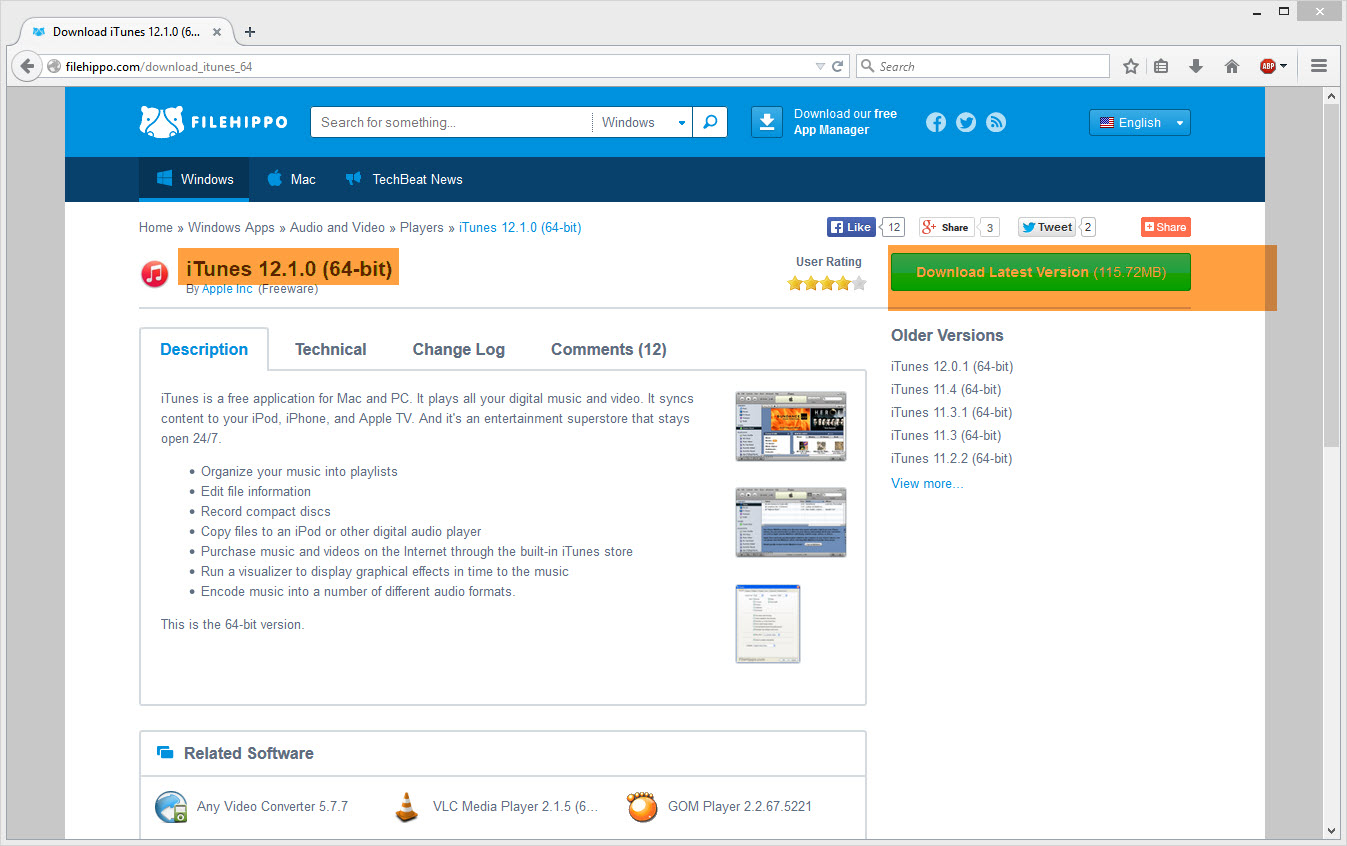Bookmark this page with the star icon
1347x846 pixels.
(1131, 66)
